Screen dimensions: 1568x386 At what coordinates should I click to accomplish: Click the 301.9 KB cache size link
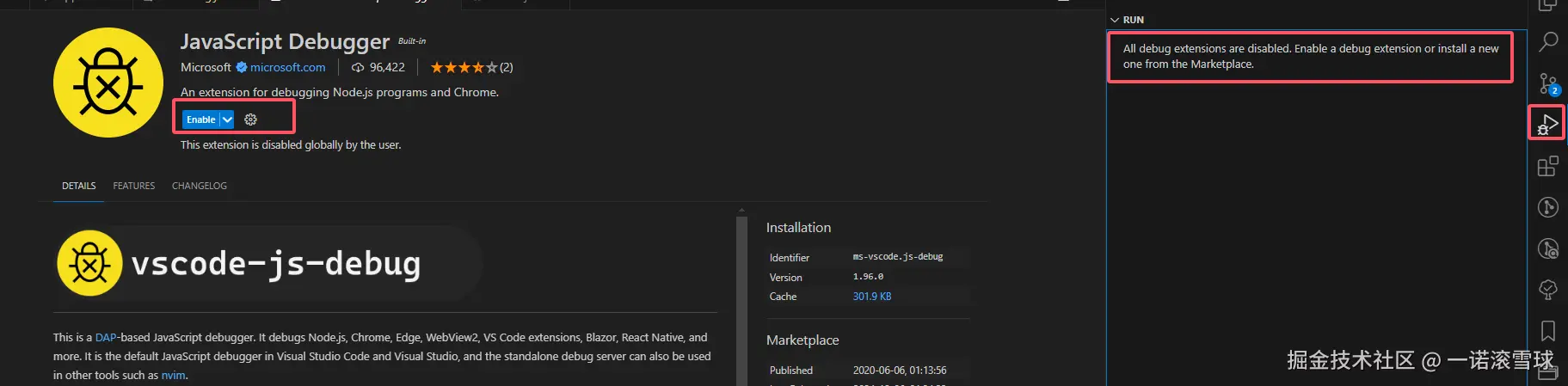click(x=872, y=297)
